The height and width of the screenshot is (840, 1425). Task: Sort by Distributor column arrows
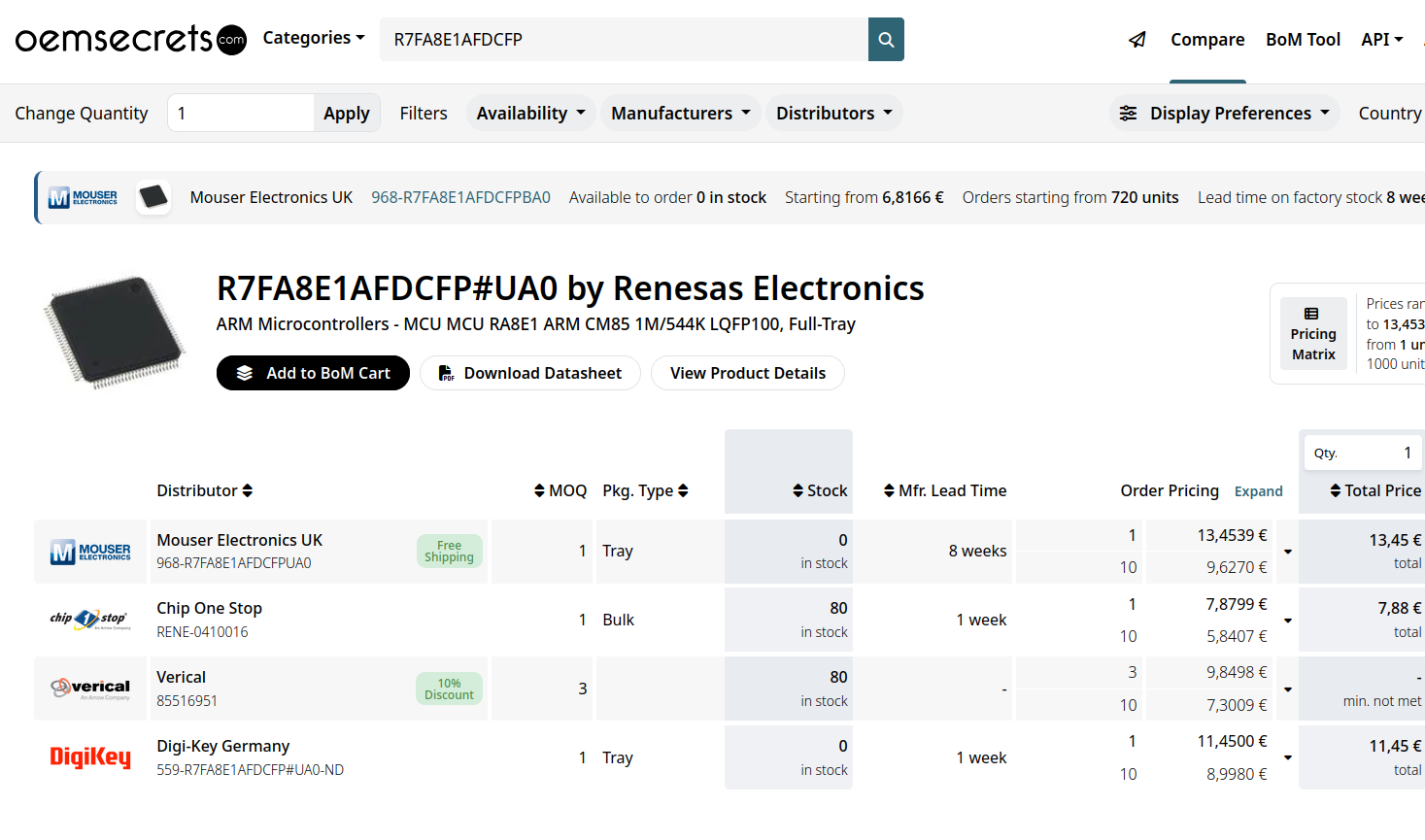tap(248, 490)
